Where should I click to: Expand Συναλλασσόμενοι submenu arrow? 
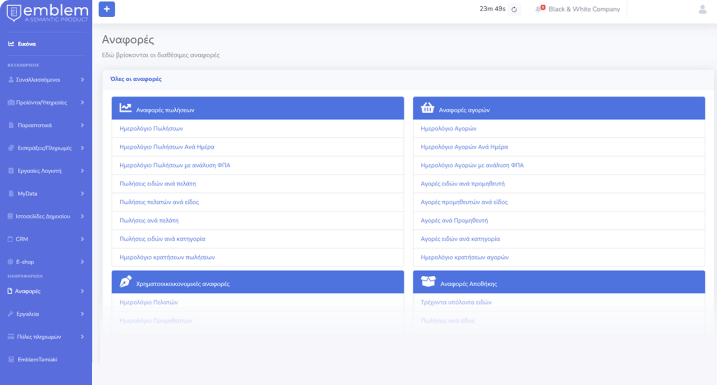coord(82,80)
